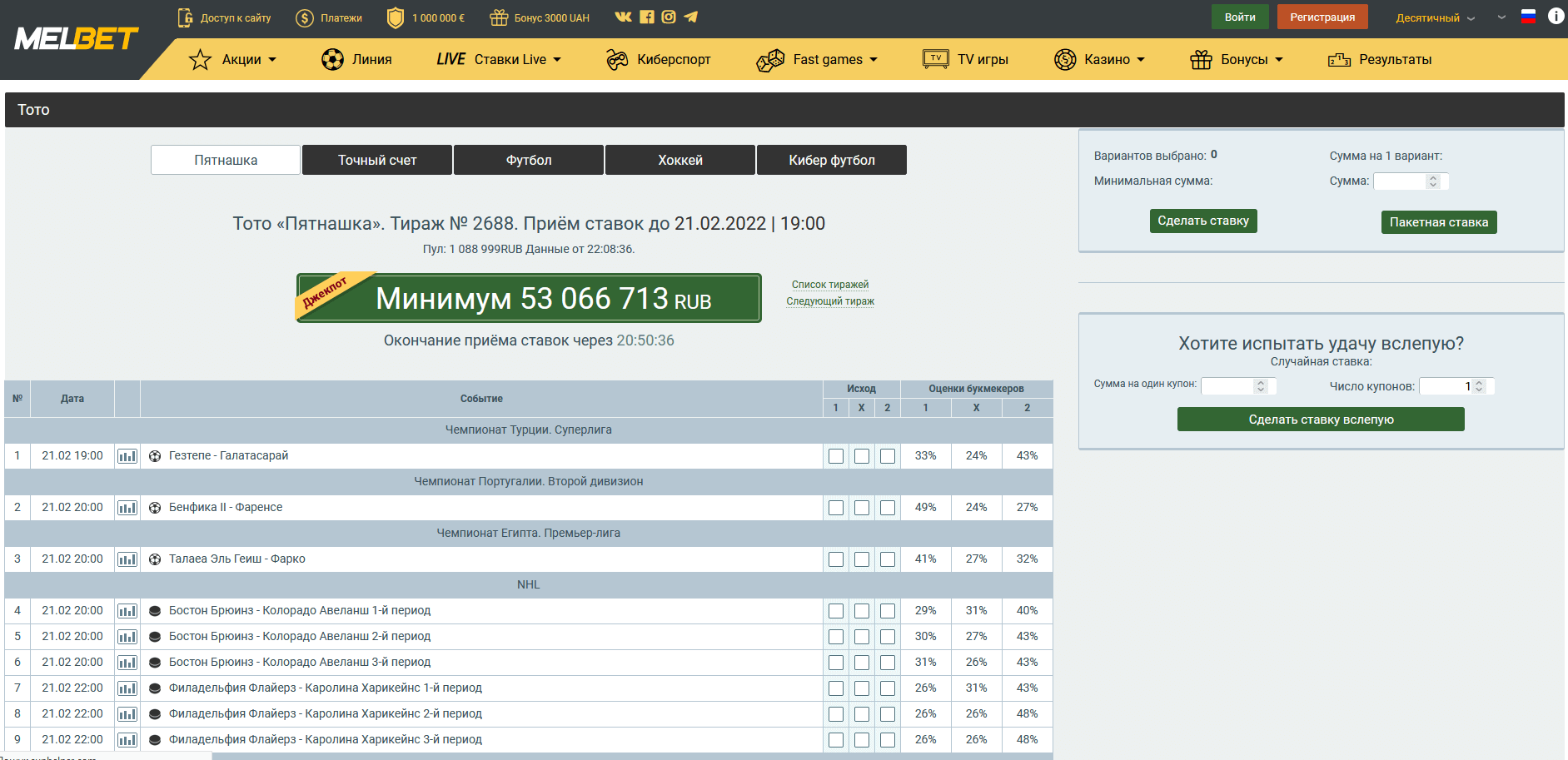Check outcome 1 for Талаеа Эль Геиш - Фарко

(x=836, y=559)
